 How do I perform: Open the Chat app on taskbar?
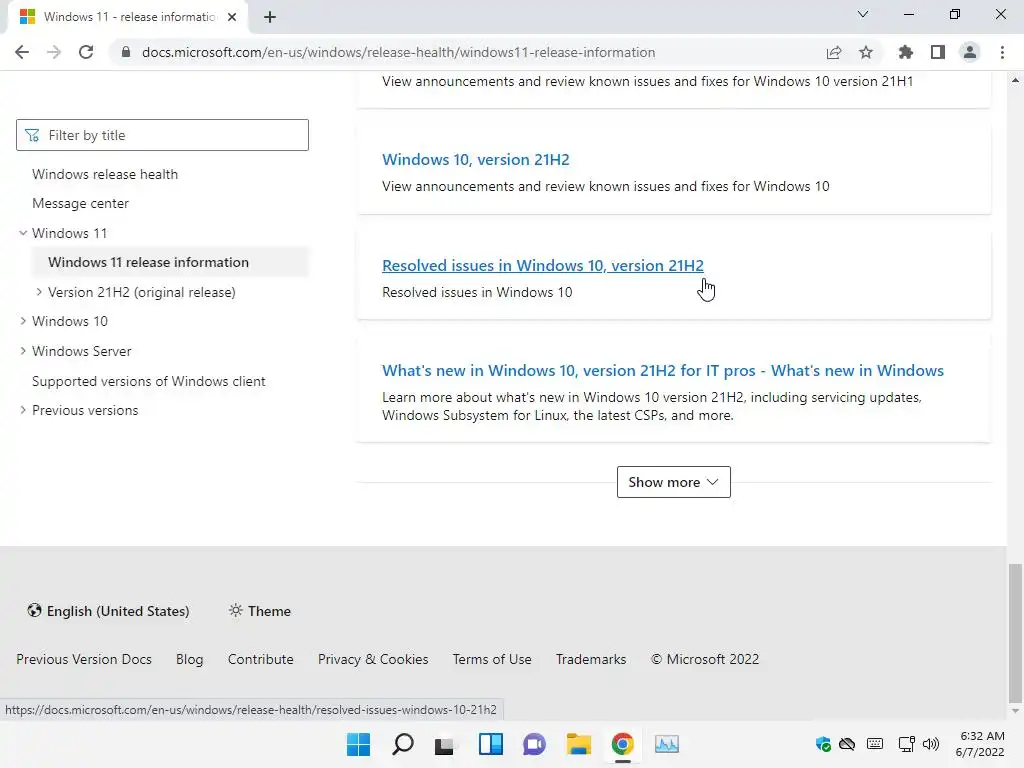(534, 744)
